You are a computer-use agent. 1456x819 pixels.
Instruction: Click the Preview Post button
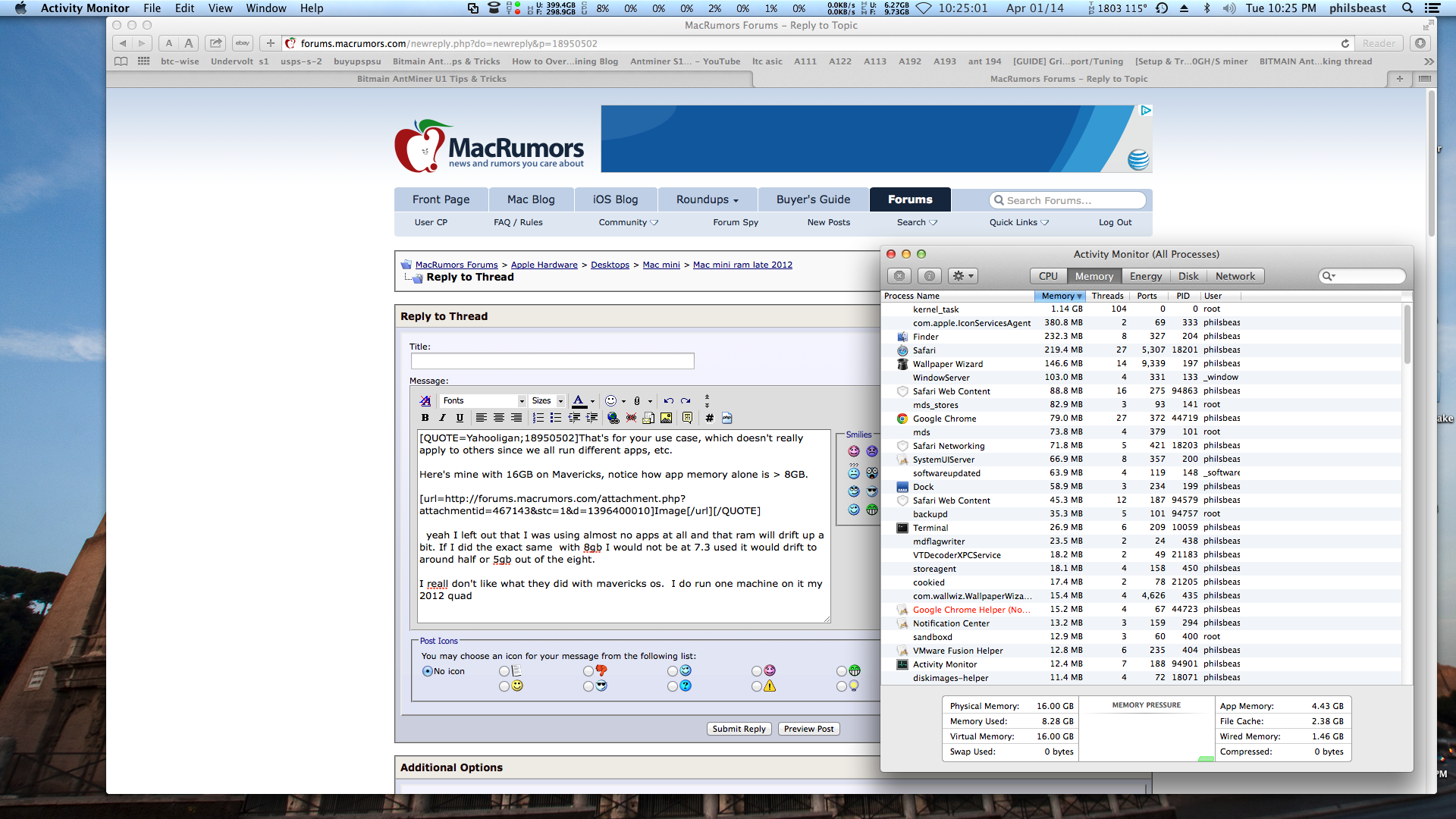click(808, 729)
